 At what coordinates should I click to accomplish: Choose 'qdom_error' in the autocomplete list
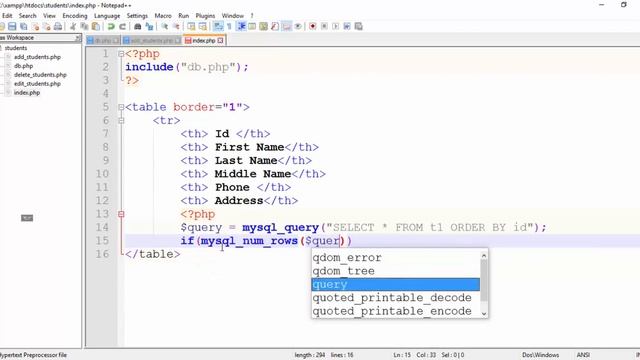pos(396,258)
